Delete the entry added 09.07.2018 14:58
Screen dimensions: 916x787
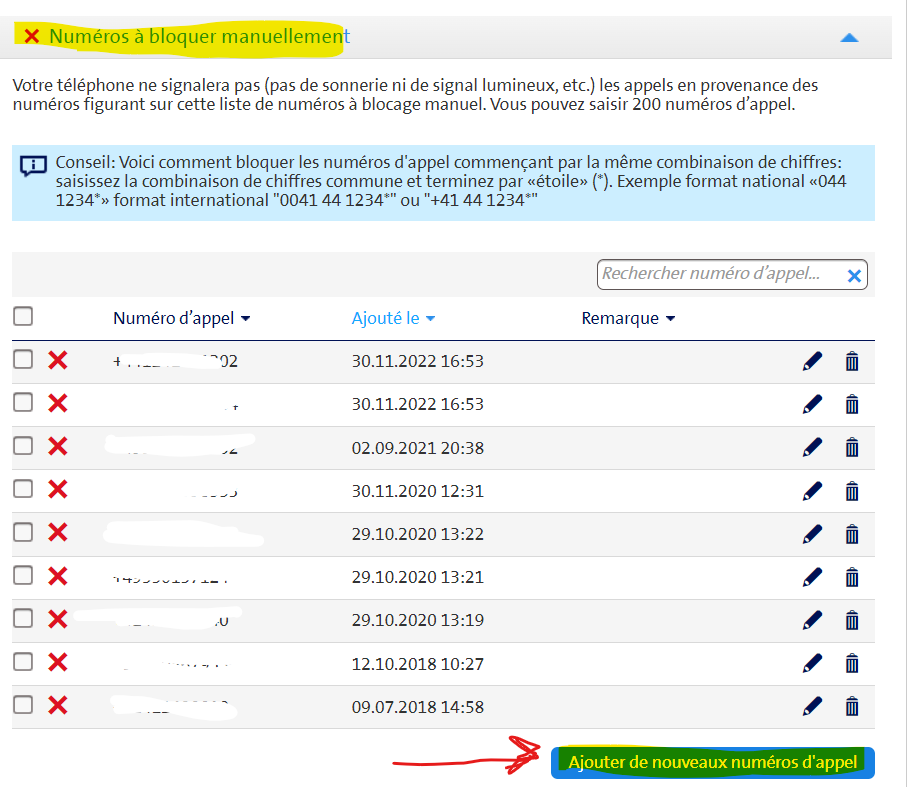tap(852, 707)
